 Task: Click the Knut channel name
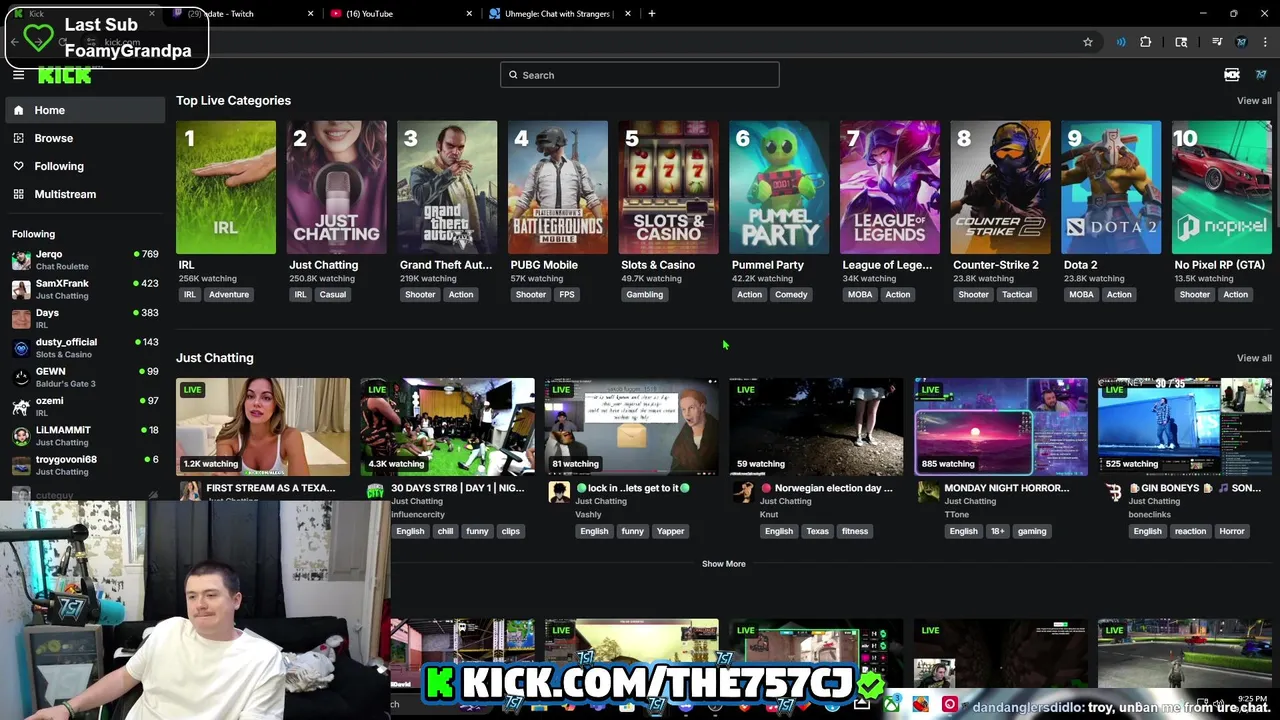click(768, 514)
